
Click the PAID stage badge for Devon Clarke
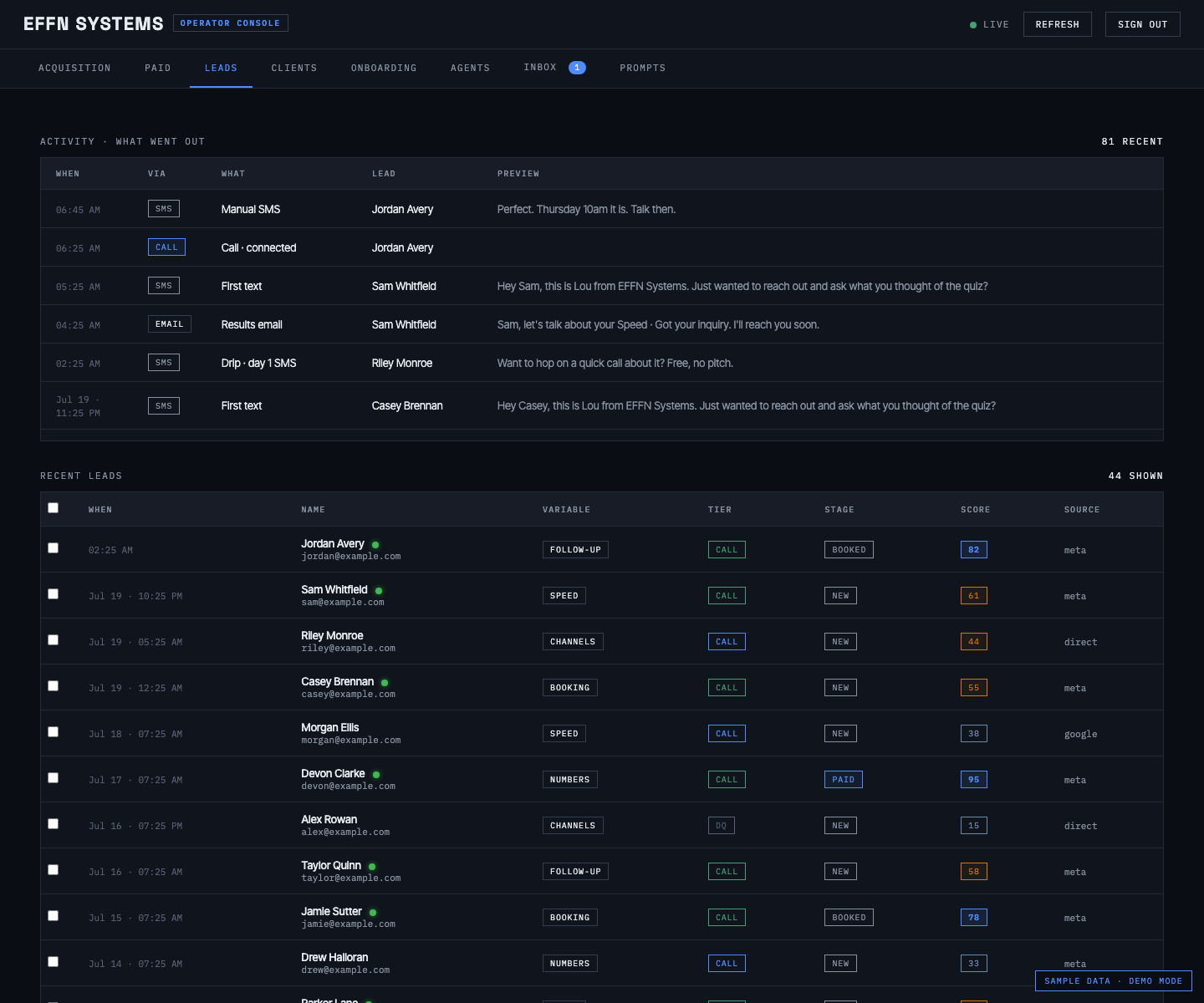pos(844,780)
